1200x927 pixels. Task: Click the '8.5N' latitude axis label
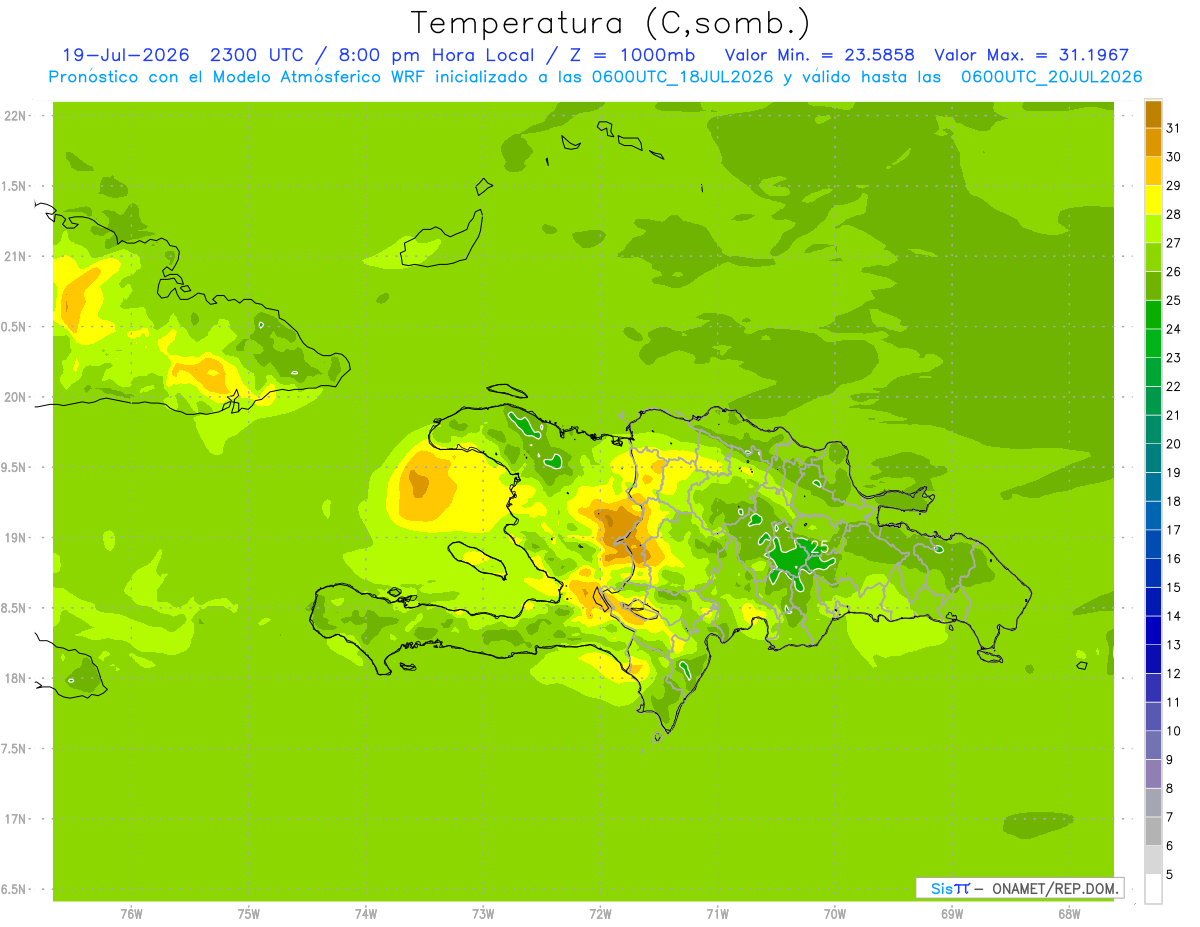click(15, 608)
